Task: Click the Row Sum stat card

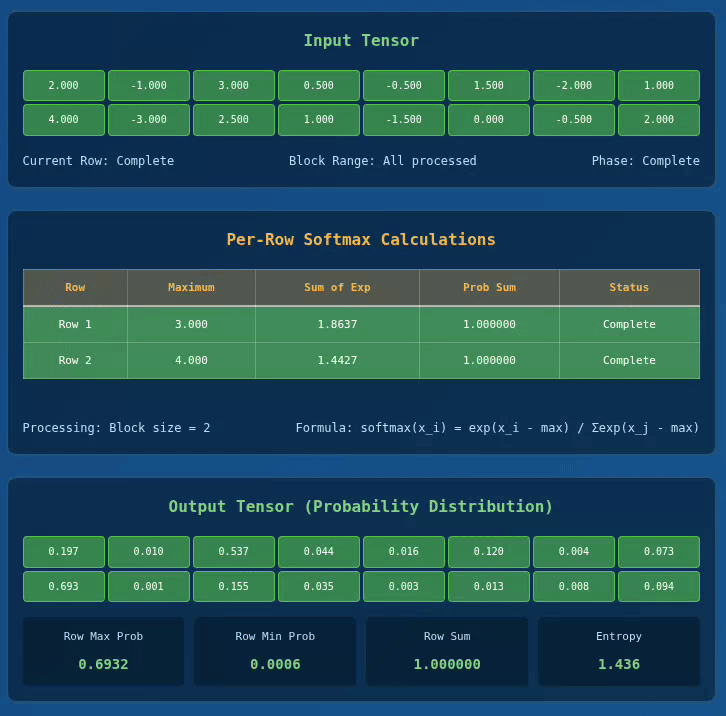Action: coord(447,651)
